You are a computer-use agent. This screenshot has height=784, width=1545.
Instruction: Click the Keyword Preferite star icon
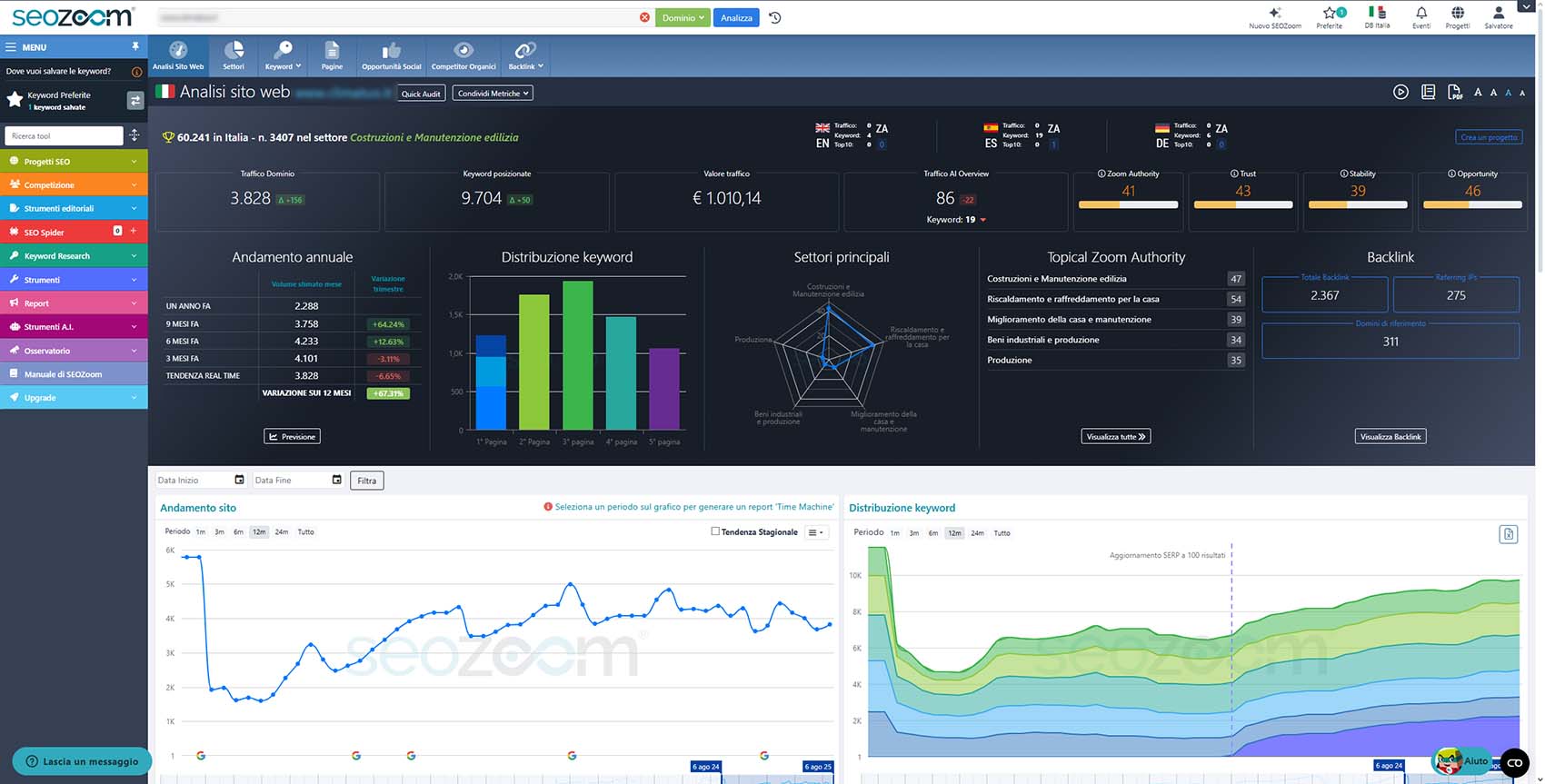click(15, 99)
